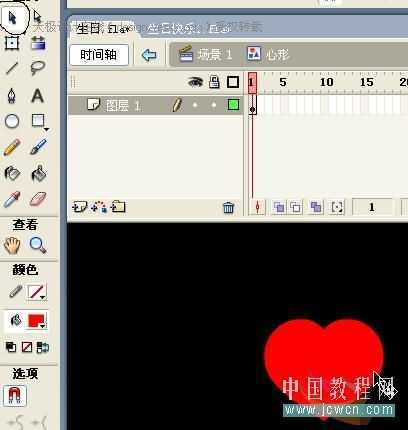
Task: Insert a layer folder
Action: coord(118,207)
